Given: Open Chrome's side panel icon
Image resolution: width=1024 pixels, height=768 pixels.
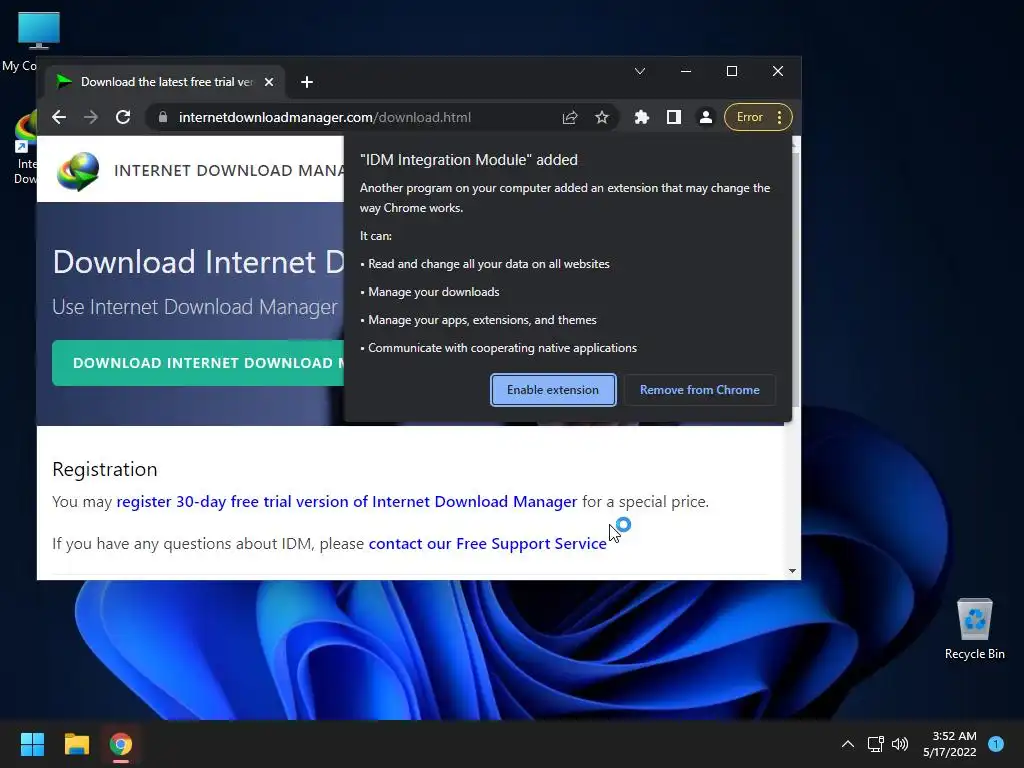Looking at the screenshot, I should 674,117.
